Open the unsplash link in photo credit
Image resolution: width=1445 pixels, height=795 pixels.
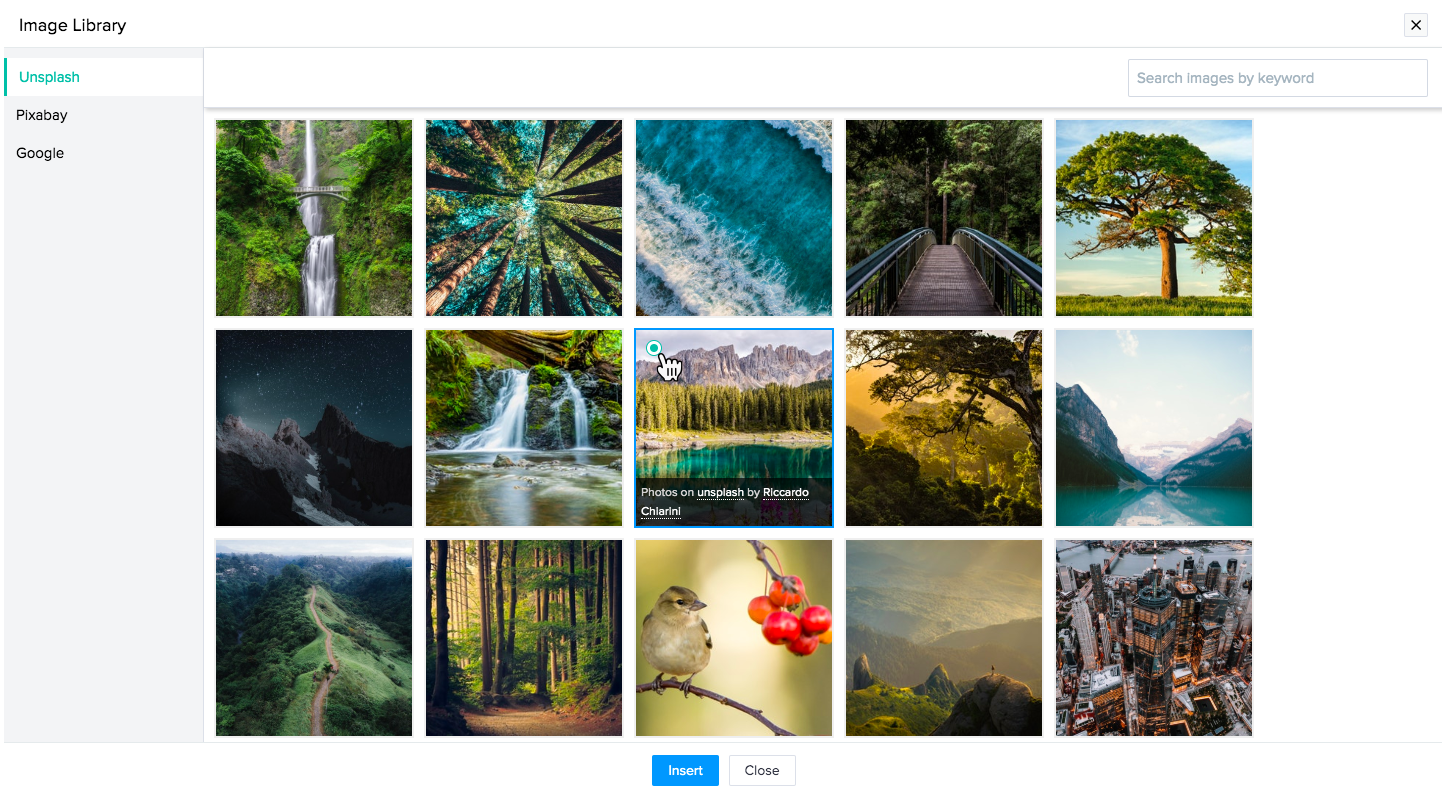720,492
